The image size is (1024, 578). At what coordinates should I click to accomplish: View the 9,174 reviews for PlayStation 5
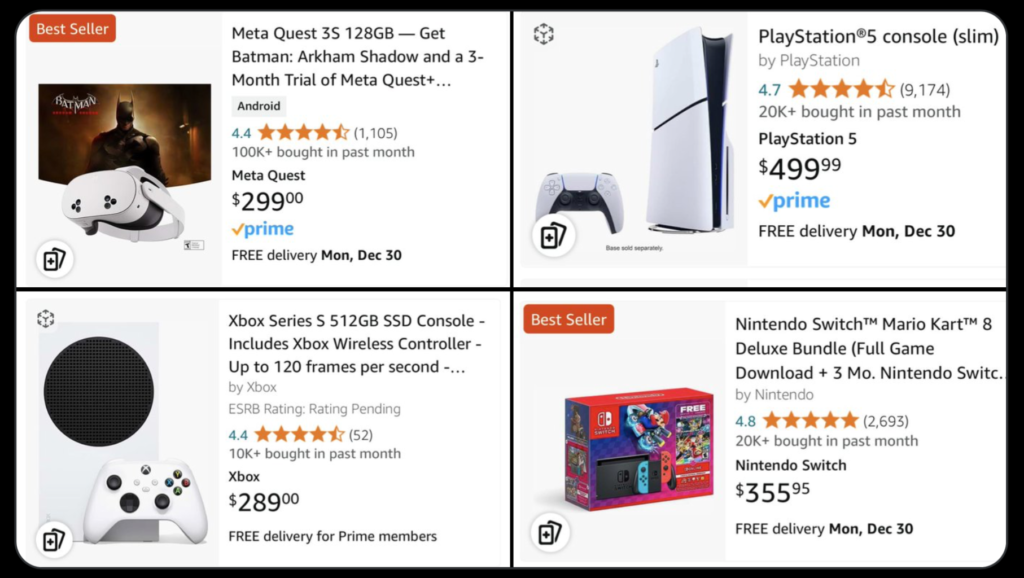925,89
